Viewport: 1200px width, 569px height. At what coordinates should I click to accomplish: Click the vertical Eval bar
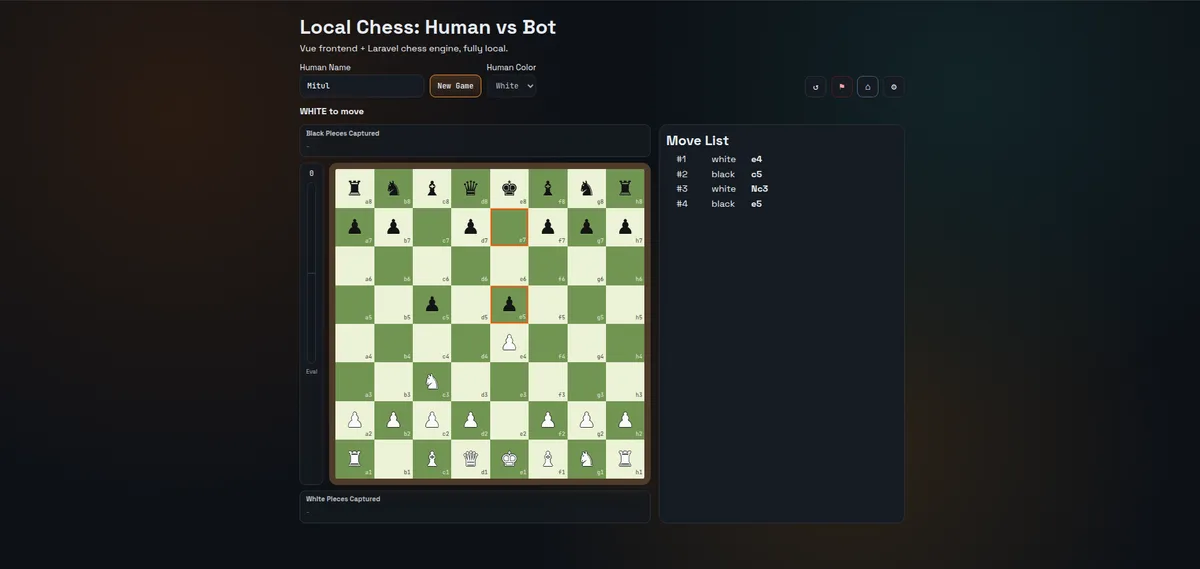(x=311, y=272)
